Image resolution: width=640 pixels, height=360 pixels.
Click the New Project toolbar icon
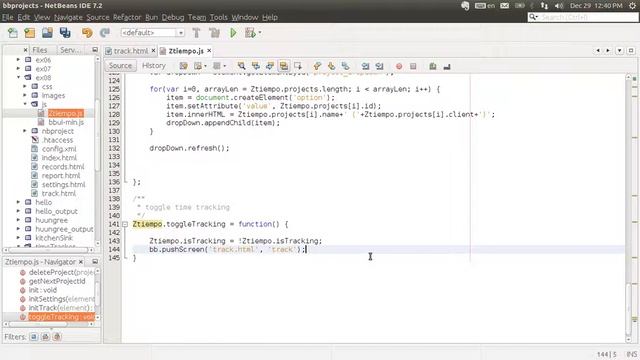30,33
